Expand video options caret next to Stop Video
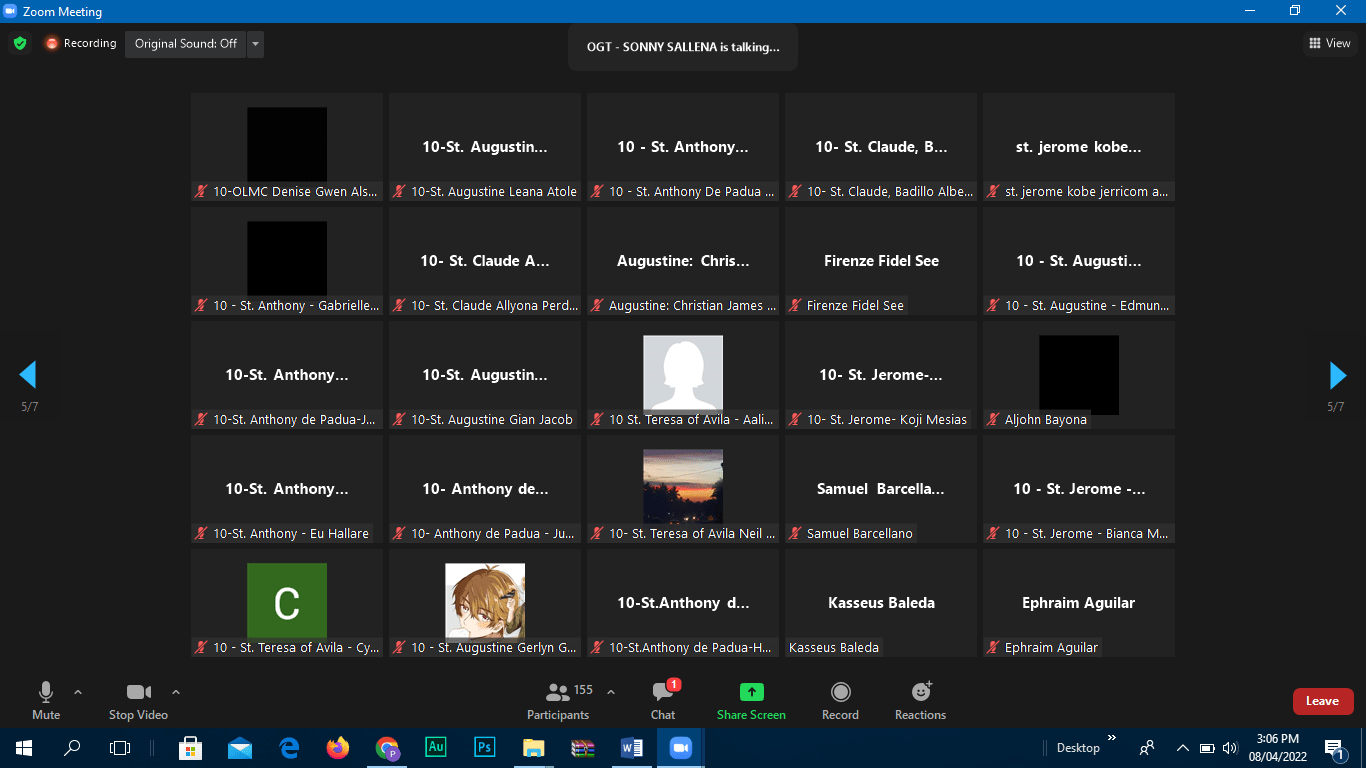 [176, 692]
